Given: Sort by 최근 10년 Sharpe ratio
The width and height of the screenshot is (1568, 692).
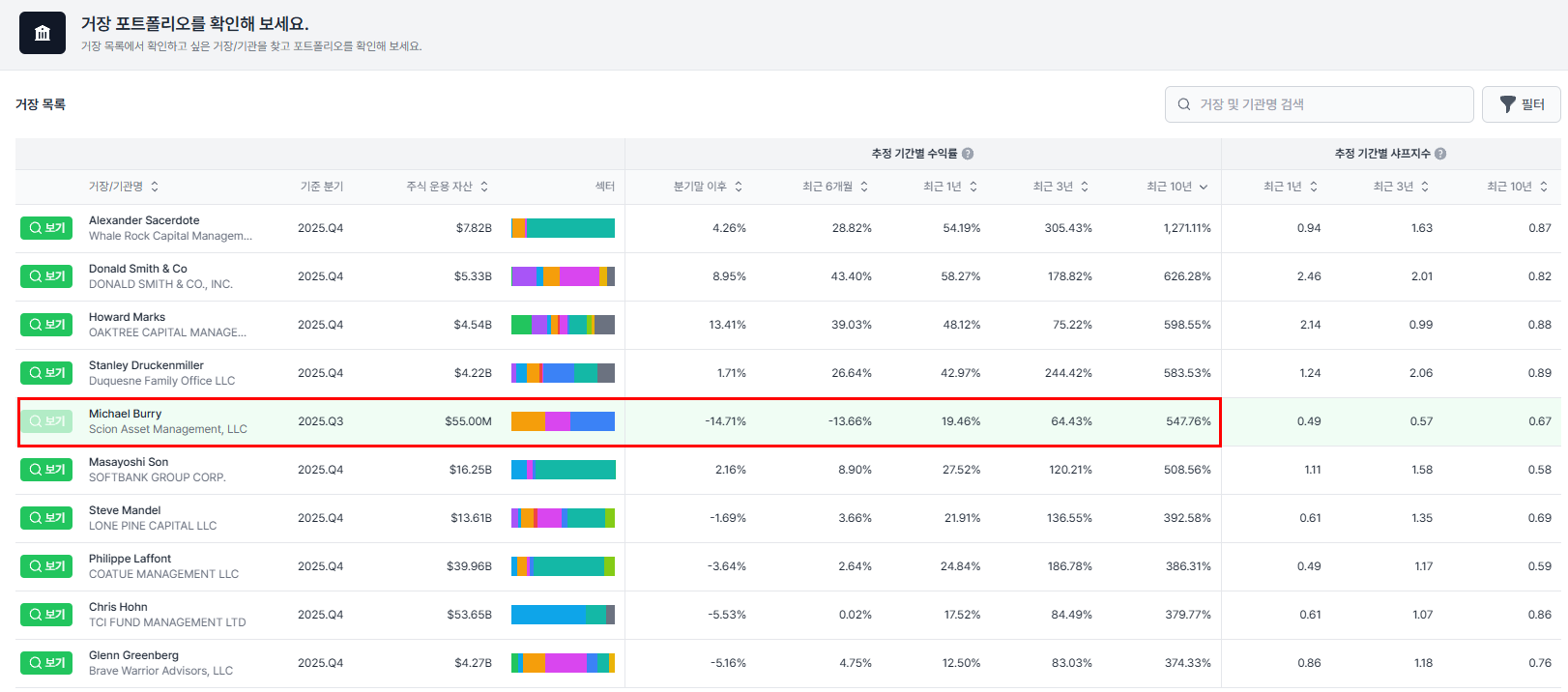Looking at the screenshot, I should click(x=1518, y=187).
